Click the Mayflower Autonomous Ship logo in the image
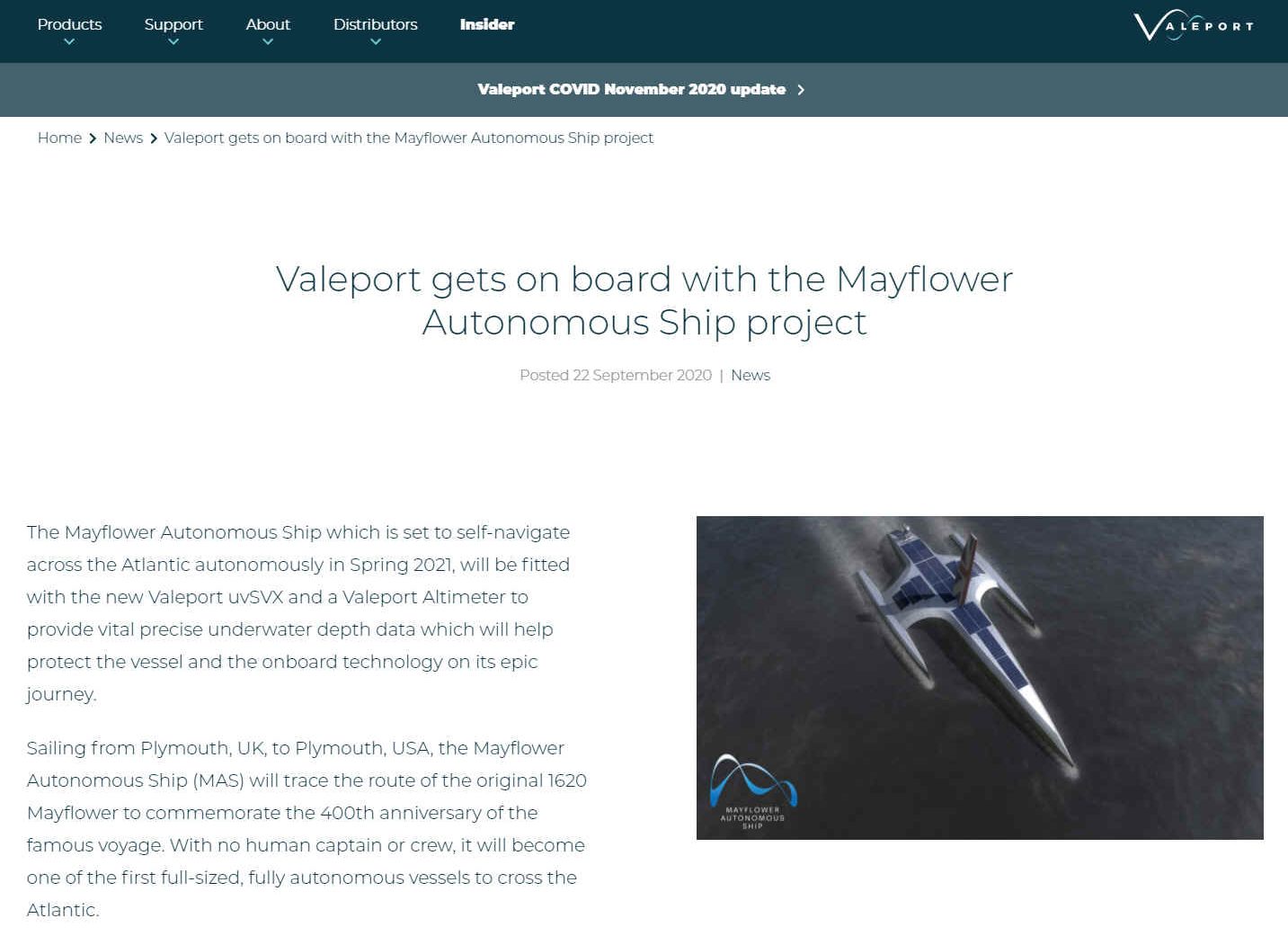 tap(753, 791)
